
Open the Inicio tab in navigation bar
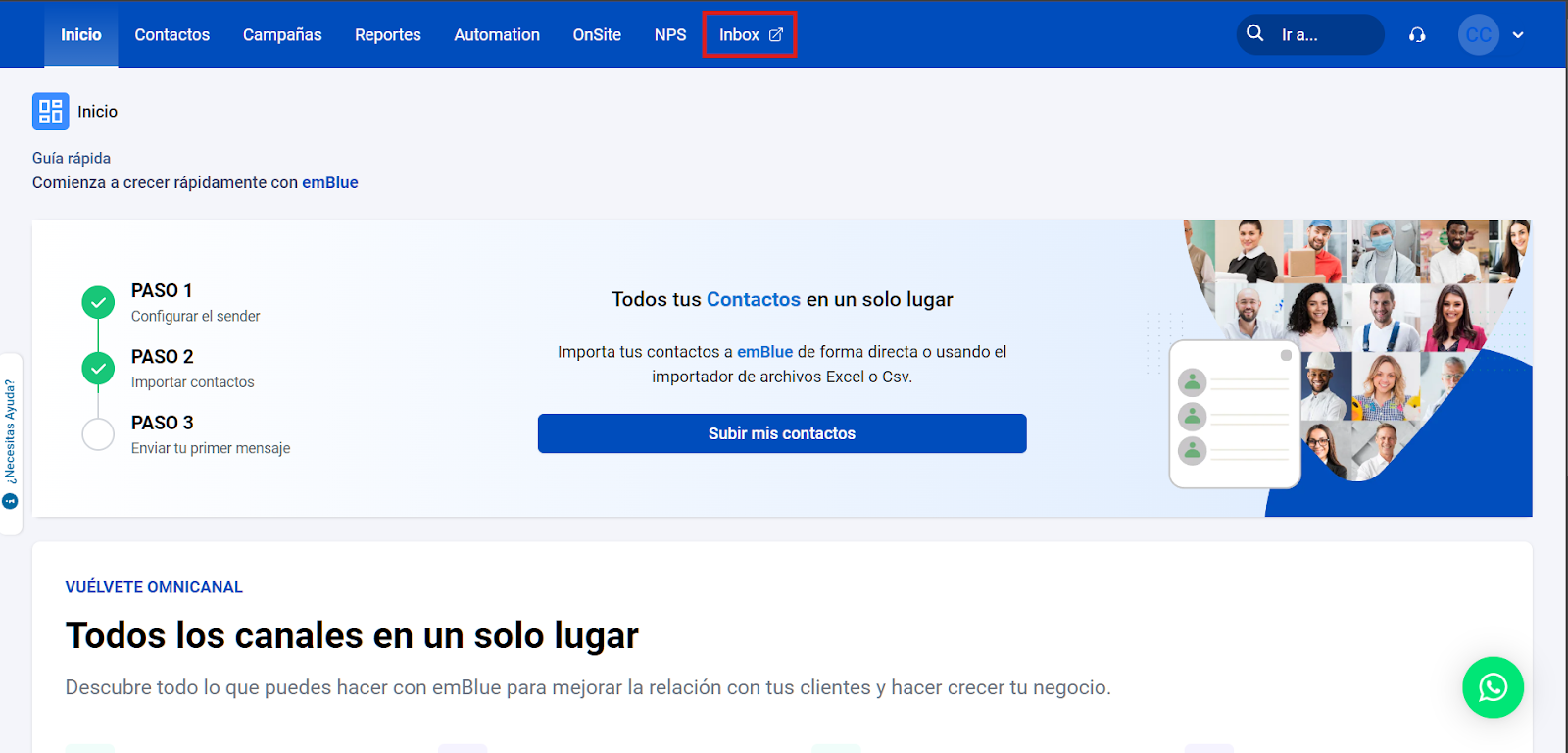(x=81, y=34)
